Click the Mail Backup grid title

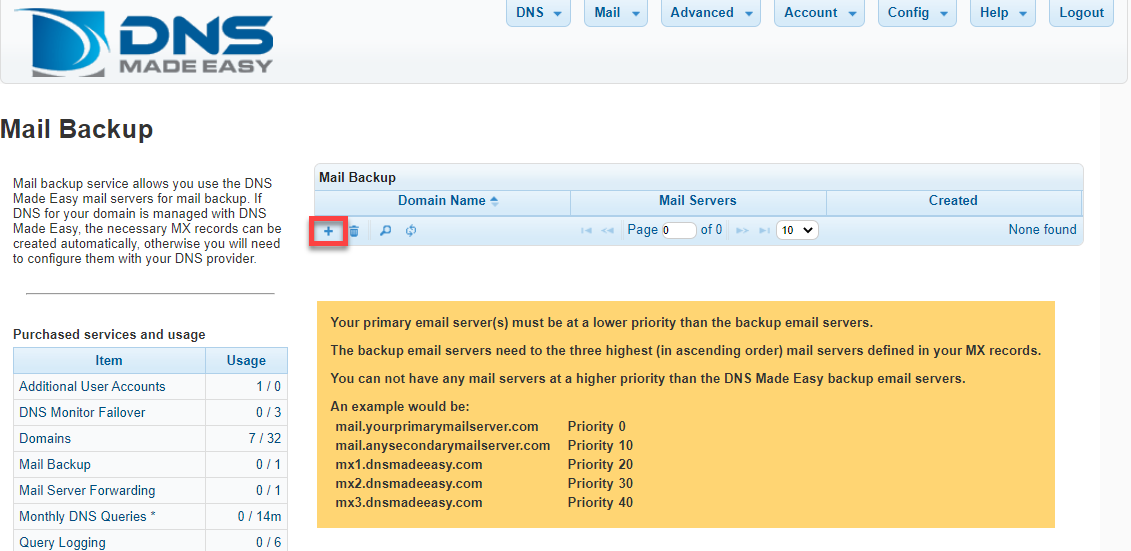357,177
